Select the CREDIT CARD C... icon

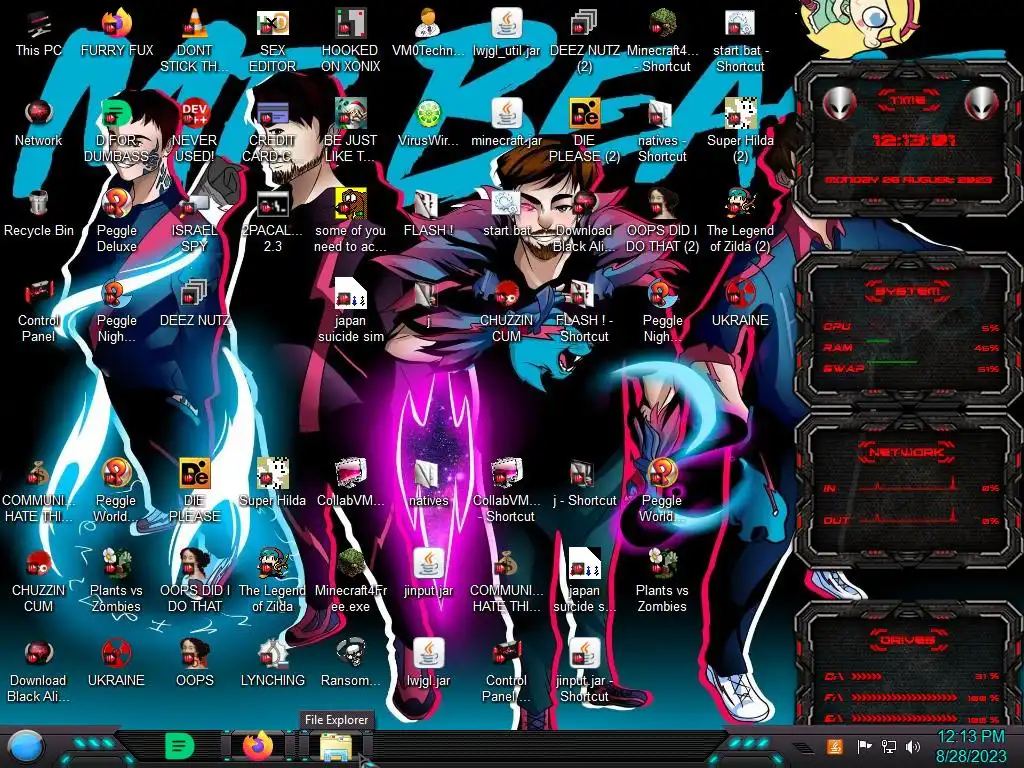272,132
